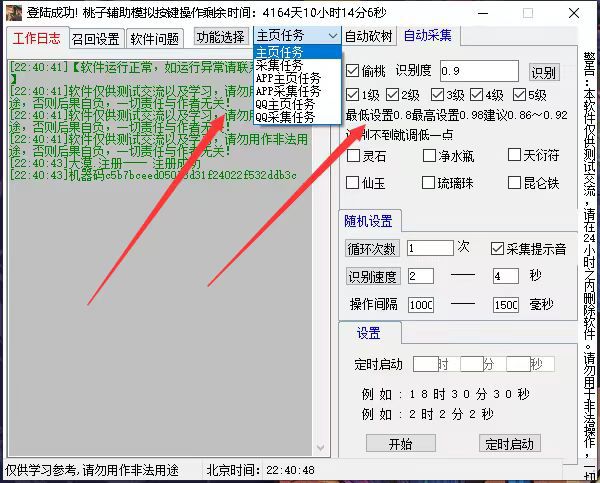The image size is (600, 483).
Task: Click the 仅供学习参考 status bar text
Action: (x=92, y=470)
